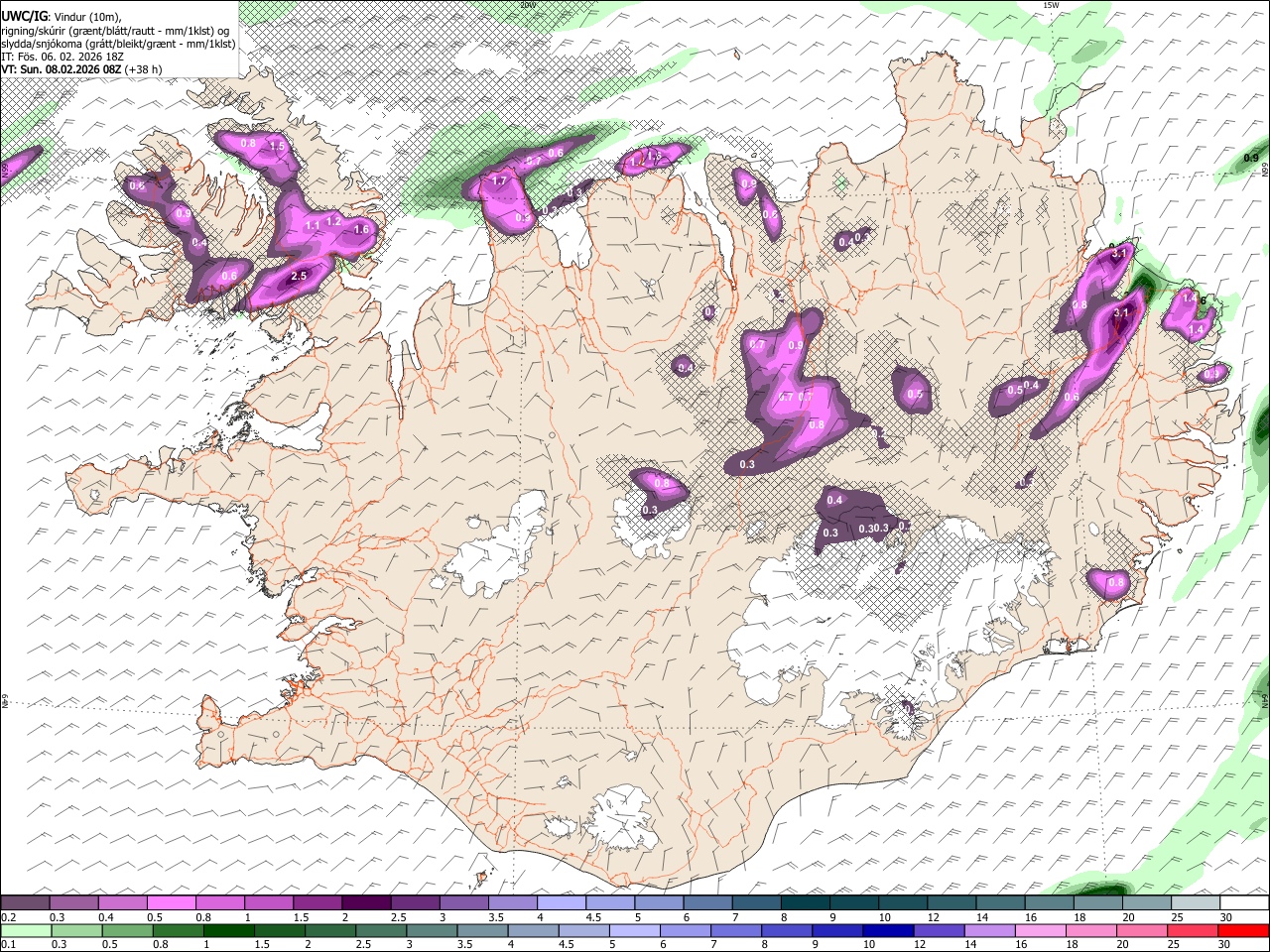Click the 15W longitude label
Viewport: 1270px width, 952px height.
click(1051, 5)
